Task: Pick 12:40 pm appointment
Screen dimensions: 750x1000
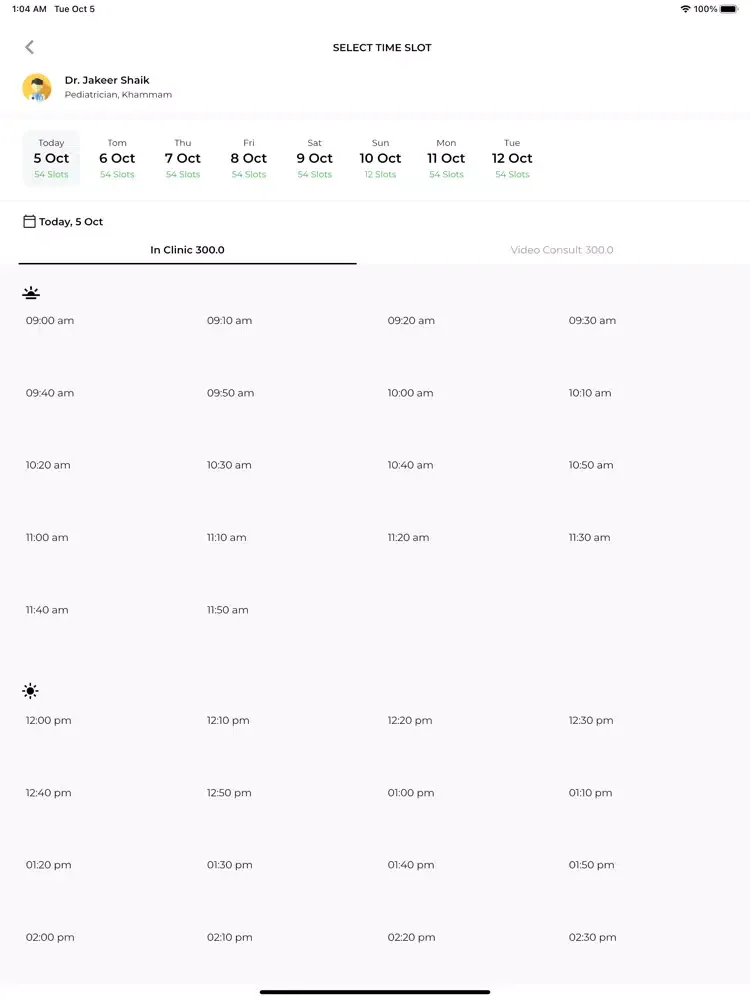Action: click(x=48, y=793)
